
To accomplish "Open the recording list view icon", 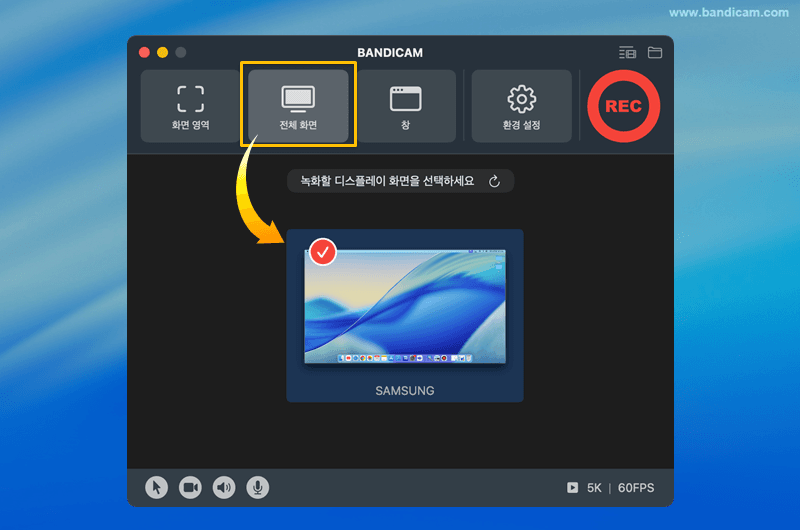I will point(628,53).
